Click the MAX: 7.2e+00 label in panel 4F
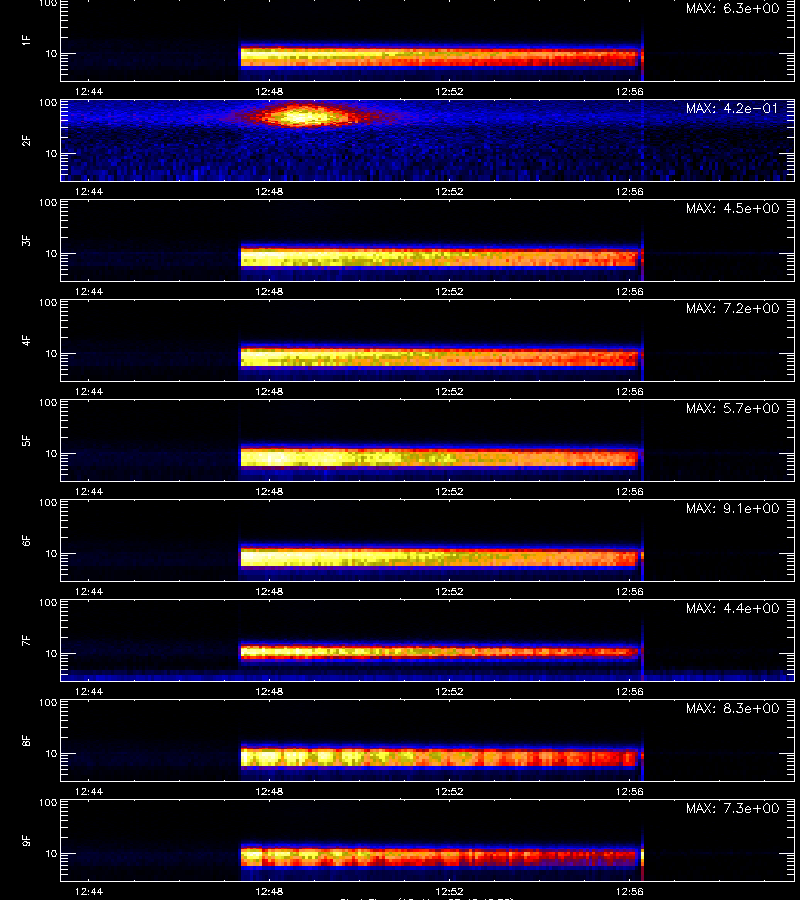The height and width of the screenshot is (900, 800). tap(732, 308)
